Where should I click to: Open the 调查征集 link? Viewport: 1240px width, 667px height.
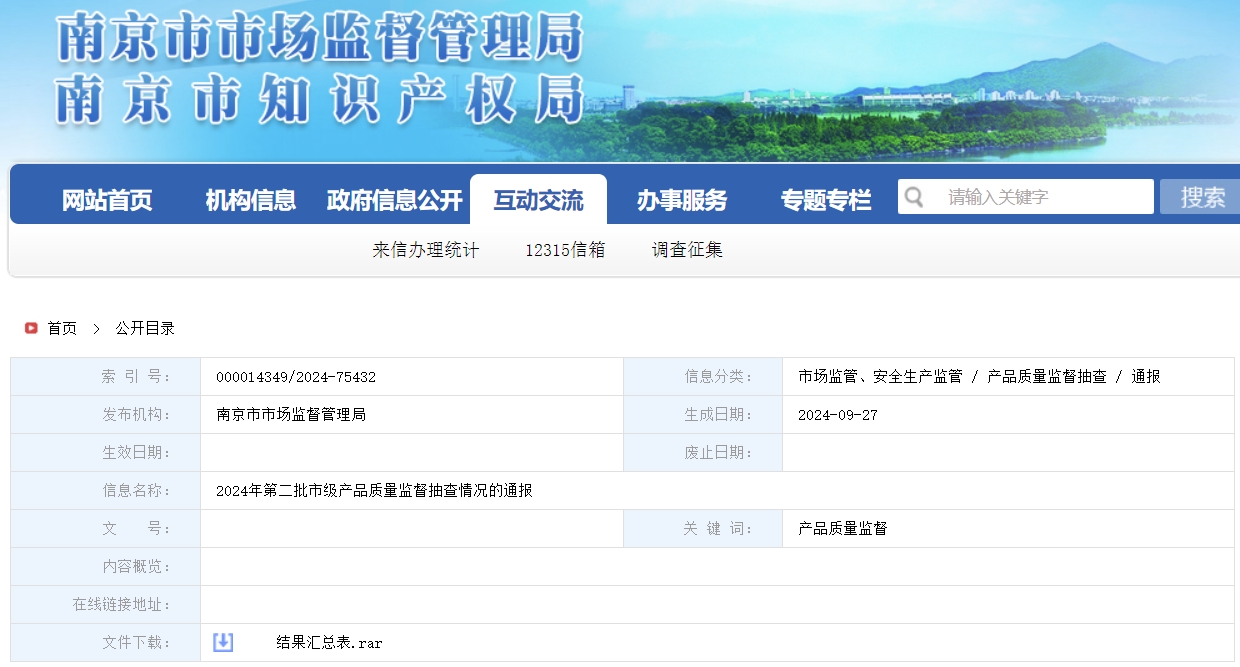click(687, 250)
